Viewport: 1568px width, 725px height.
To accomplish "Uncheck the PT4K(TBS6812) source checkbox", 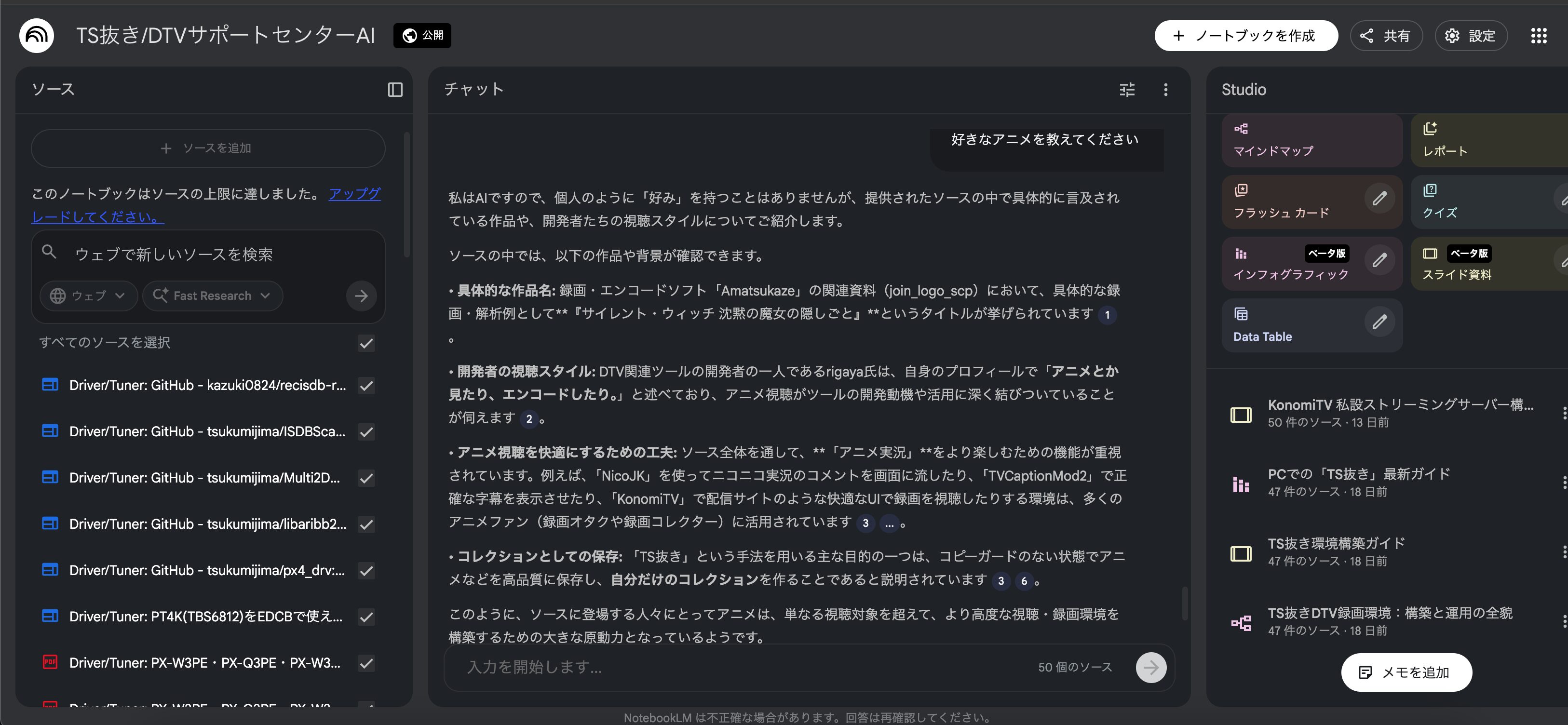I will click(366, 617).
